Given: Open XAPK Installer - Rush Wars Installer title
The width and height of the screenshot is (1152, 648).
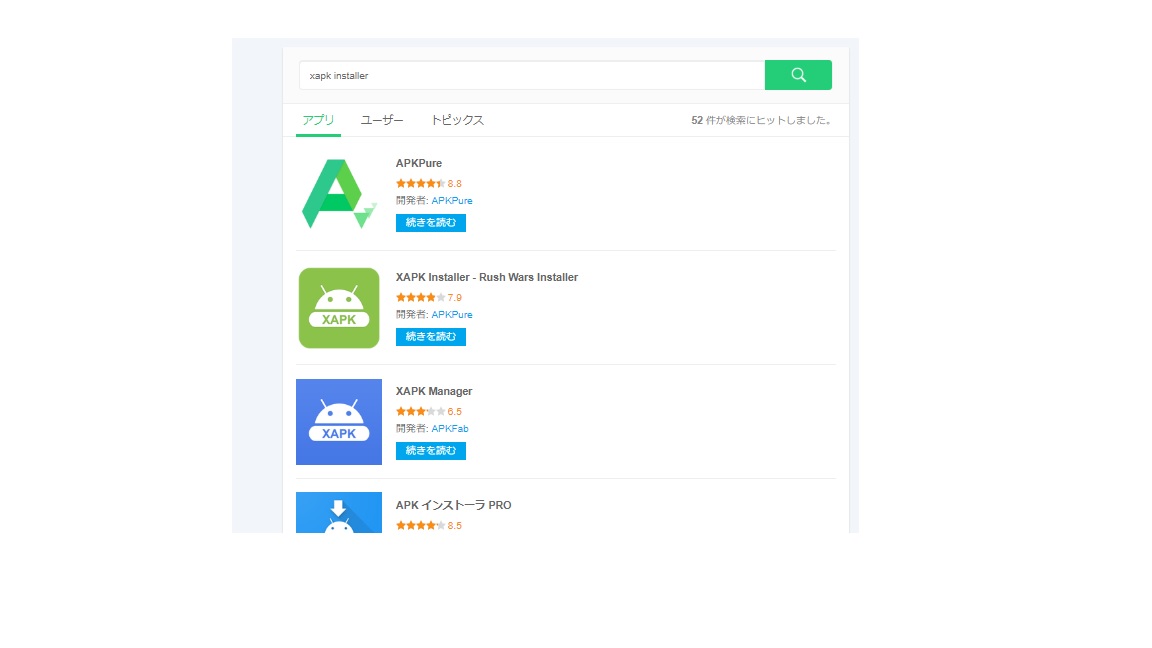Looking at the screenshot, I should 486,277.
